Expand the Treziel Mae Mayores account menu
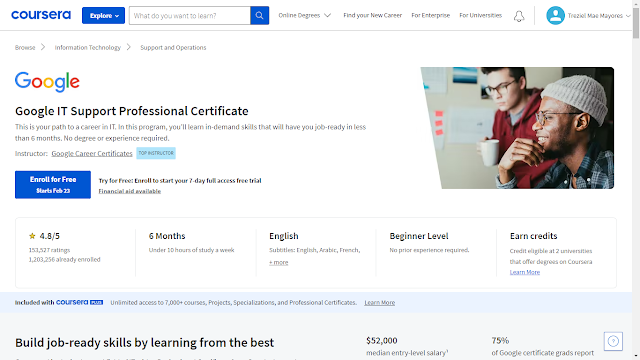Screen dimensions: 640x360 click(599, 16)
